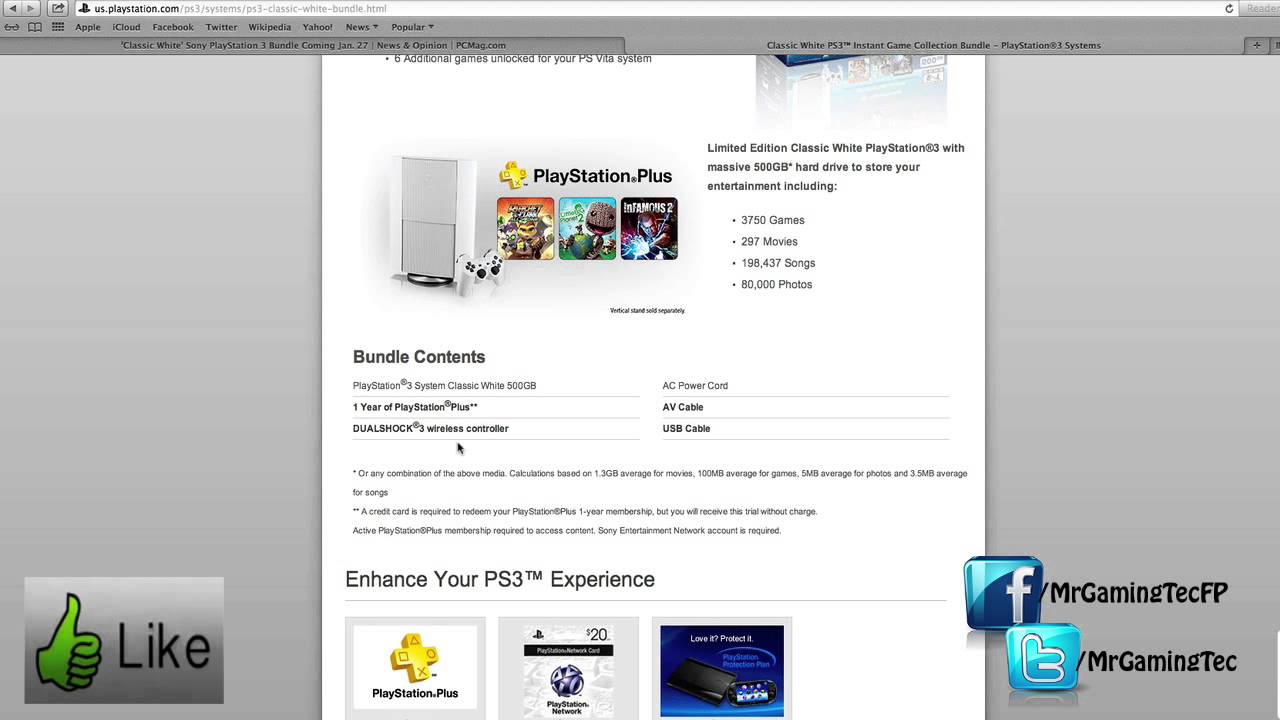
Task: Click the '80,000 Photos' bullet item
Action: tap(776, 284)
